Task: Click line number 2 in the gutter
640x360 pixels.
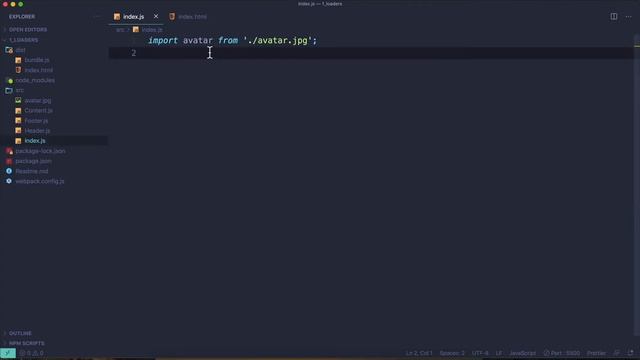Action: click(x=133, y=53)
